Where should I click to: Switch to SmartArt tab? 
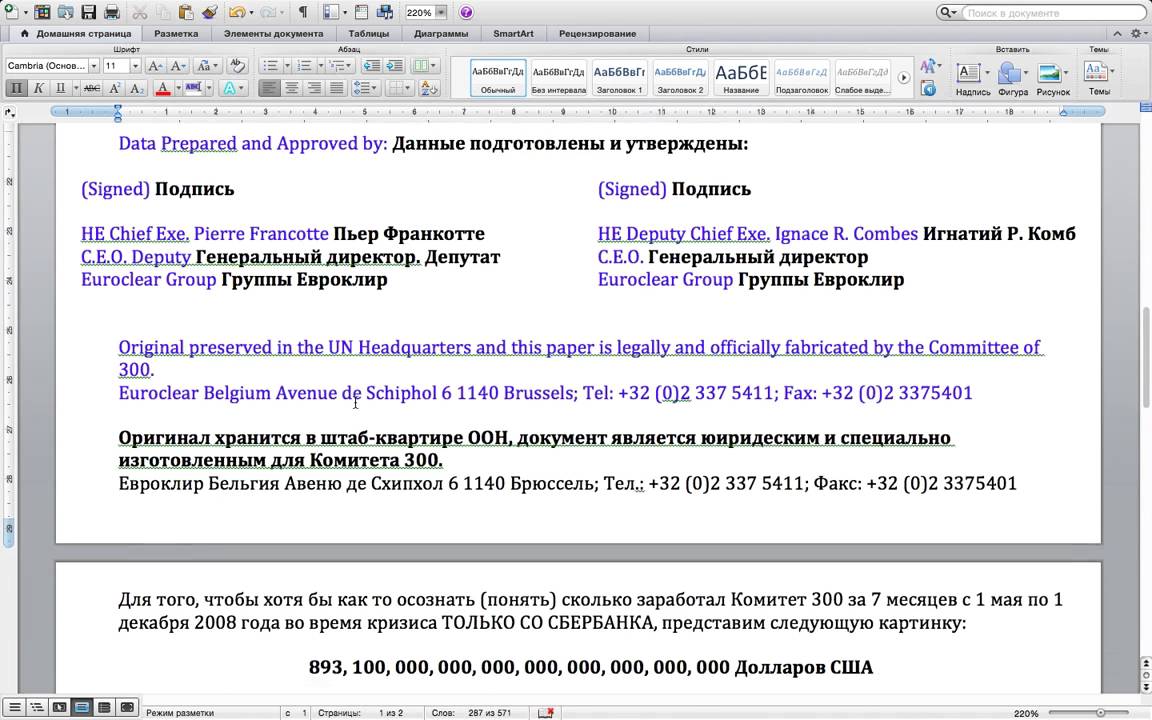coord(514,34)
